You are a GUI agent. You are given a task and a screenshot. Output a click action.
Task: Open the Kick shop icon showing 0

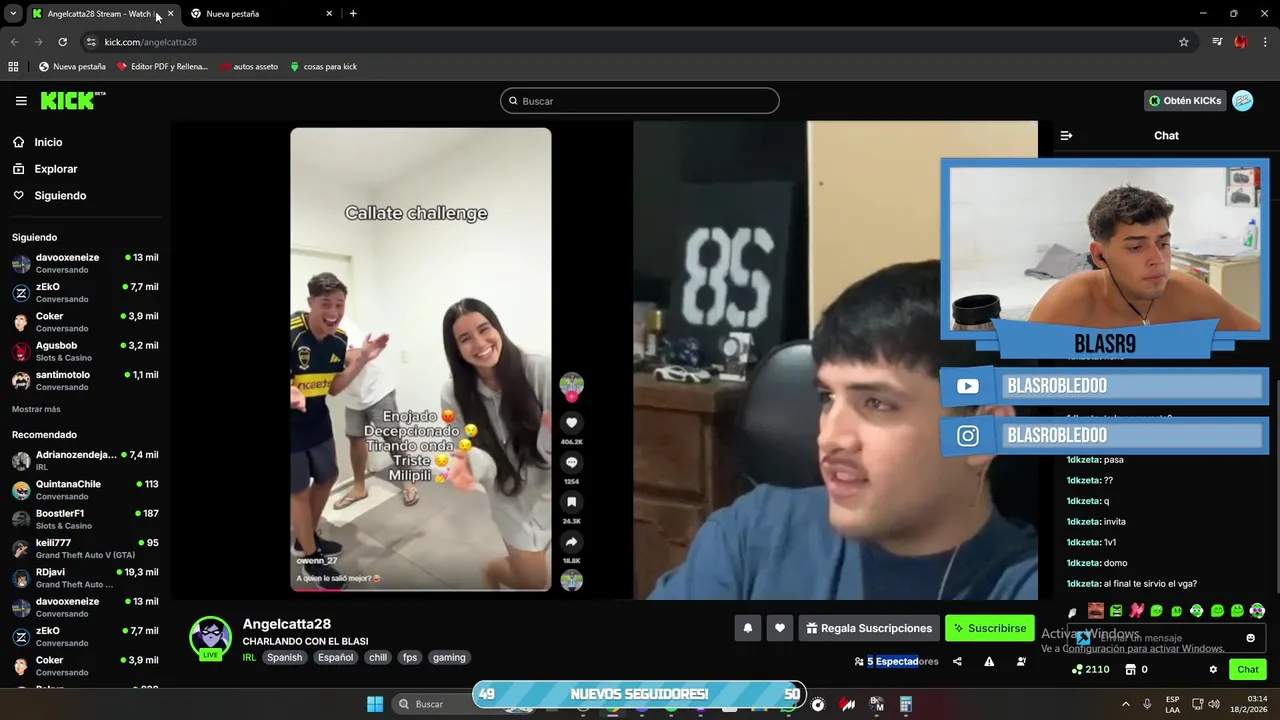(1136, 669)
